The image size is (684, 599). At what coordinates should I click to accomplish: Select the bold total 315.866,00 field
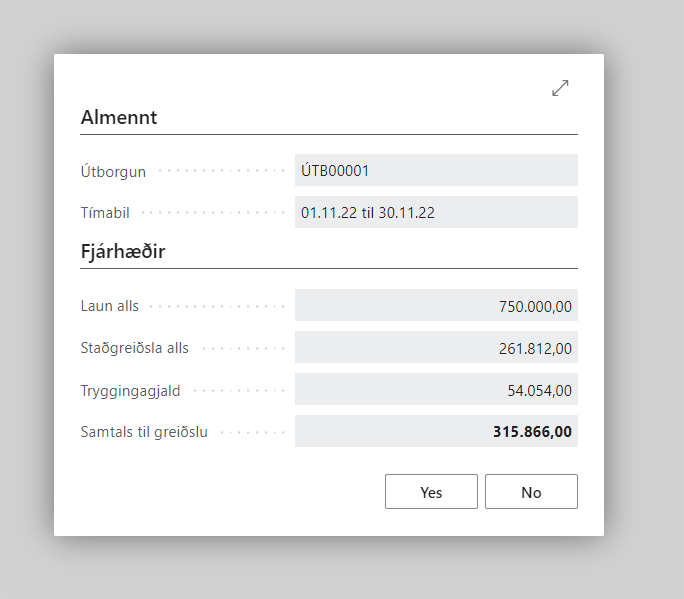pyautogui.click(x=436, y=432)
